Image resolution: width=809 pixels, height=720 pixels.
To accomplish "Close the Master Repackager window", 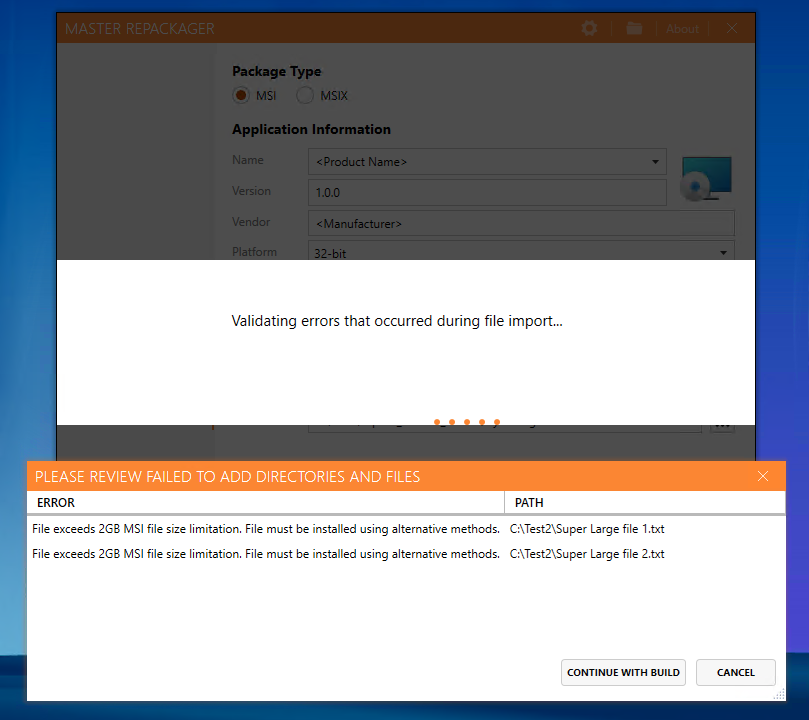I will [732, 28].
